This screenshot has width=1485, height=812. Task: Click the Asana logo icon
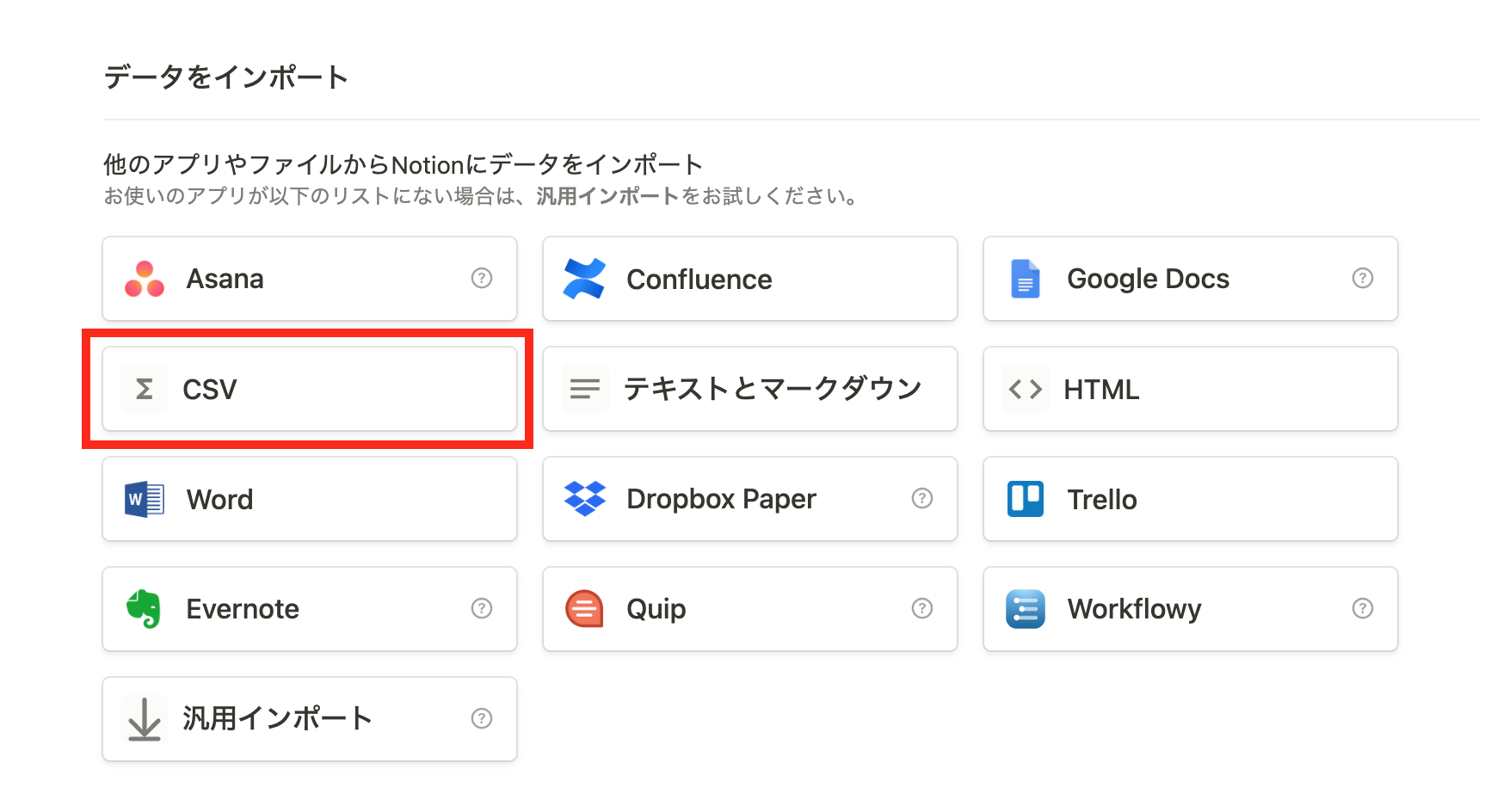145,279
